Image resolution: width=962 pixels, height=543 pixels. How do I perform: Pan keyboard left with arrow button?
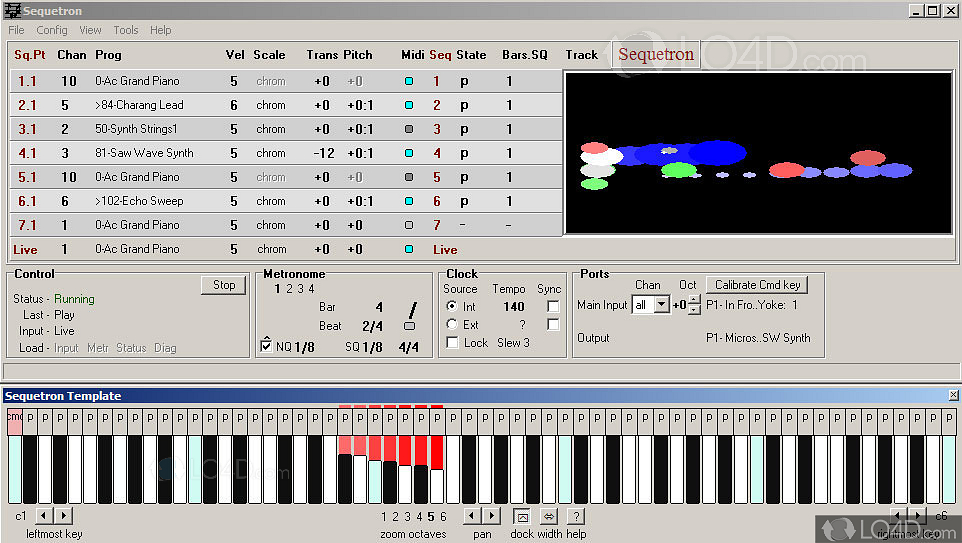[474, 516]
